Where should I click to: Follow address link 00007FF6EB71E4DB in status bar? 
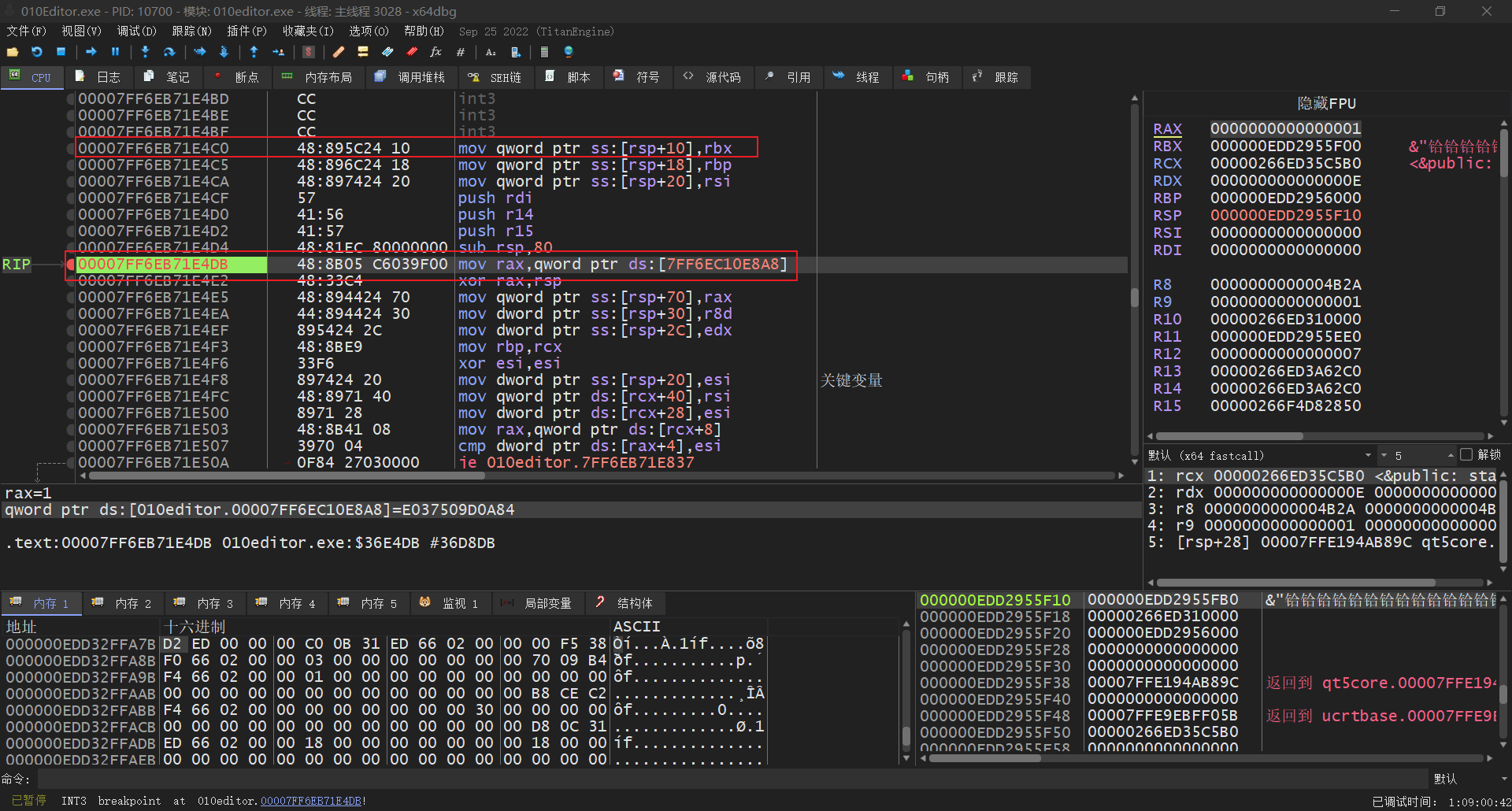point(310,801)
